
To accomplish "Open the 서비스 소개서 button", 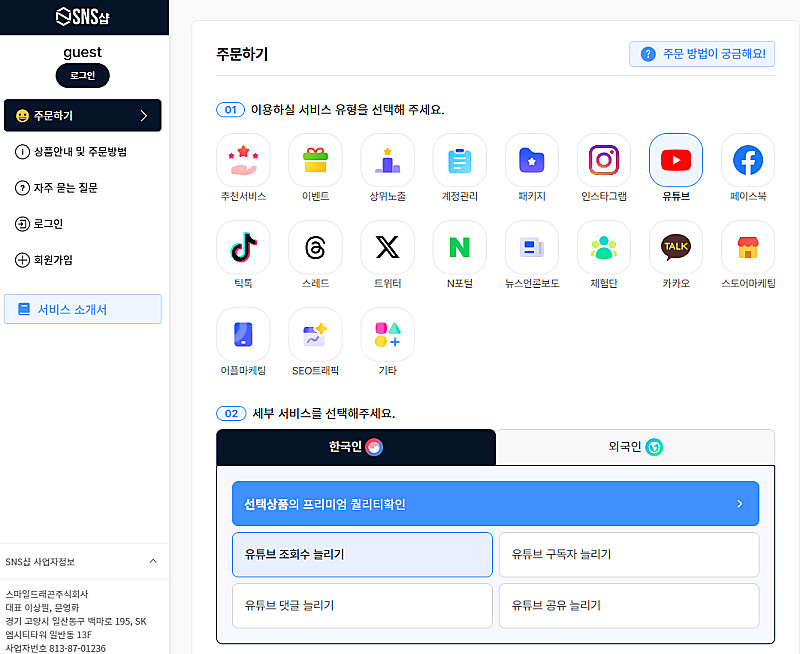I will (x=83, y=309).
